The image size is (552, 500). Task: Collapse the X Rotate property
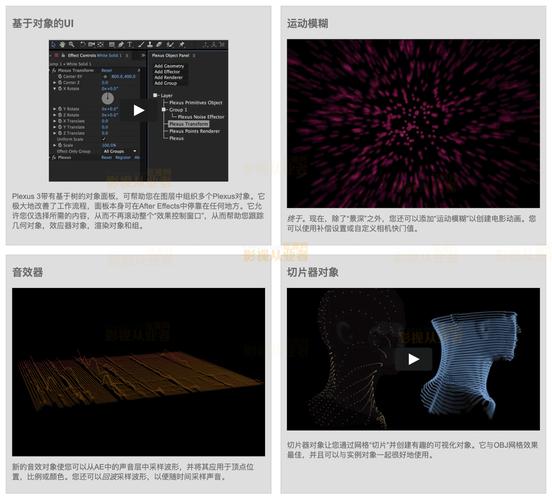[55, 89]
